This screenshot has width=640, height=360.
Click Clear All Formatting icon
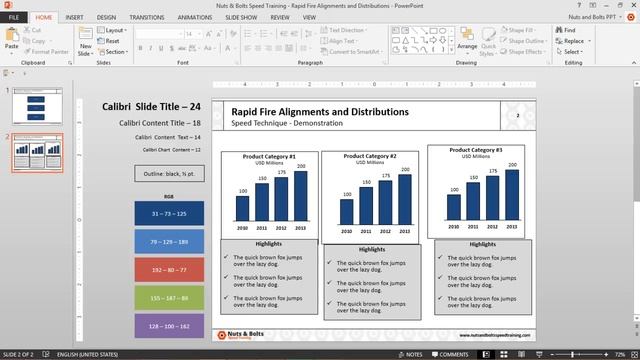coord(233,34)
